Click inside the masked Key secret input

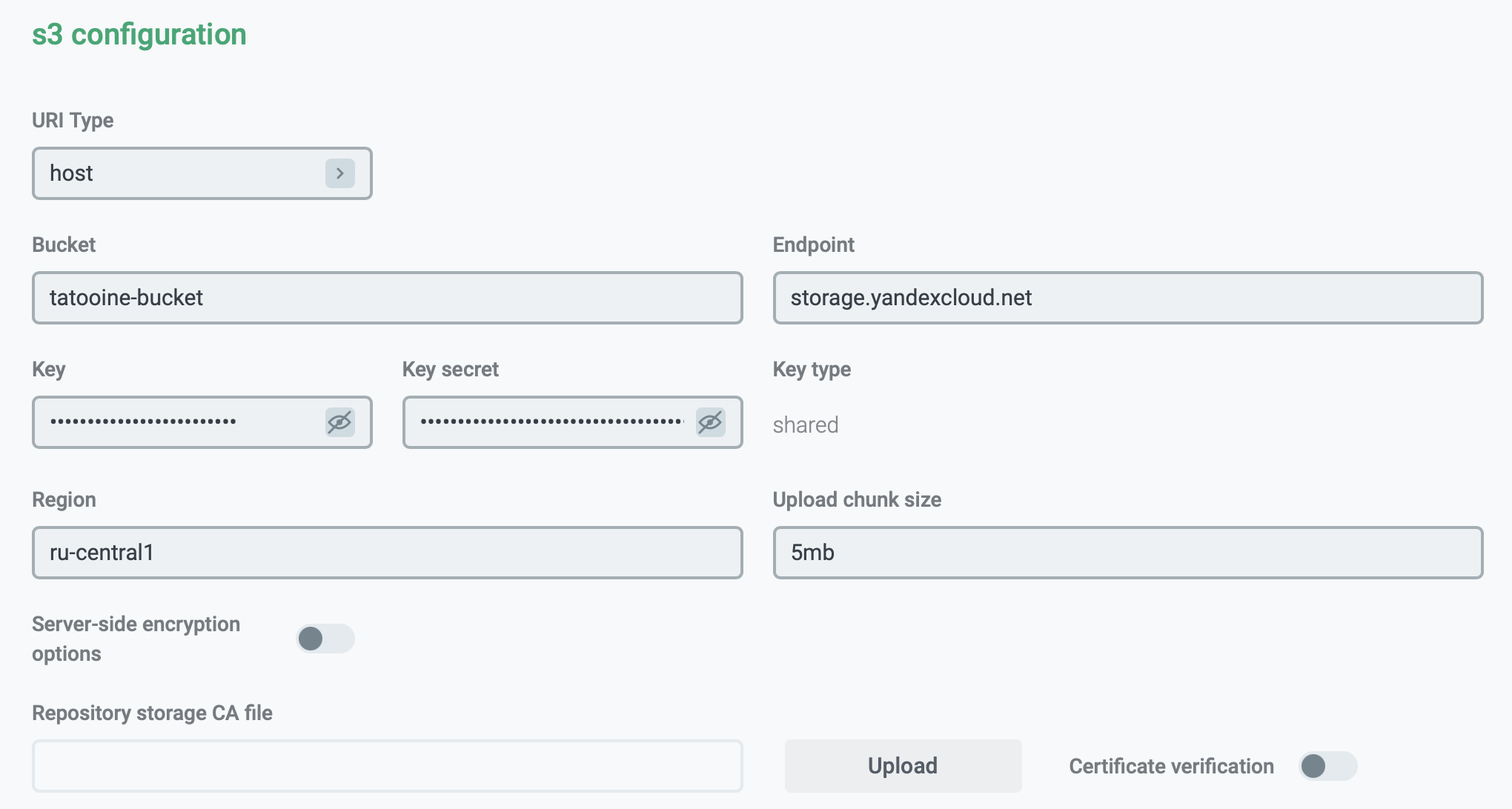click(548, 422)
